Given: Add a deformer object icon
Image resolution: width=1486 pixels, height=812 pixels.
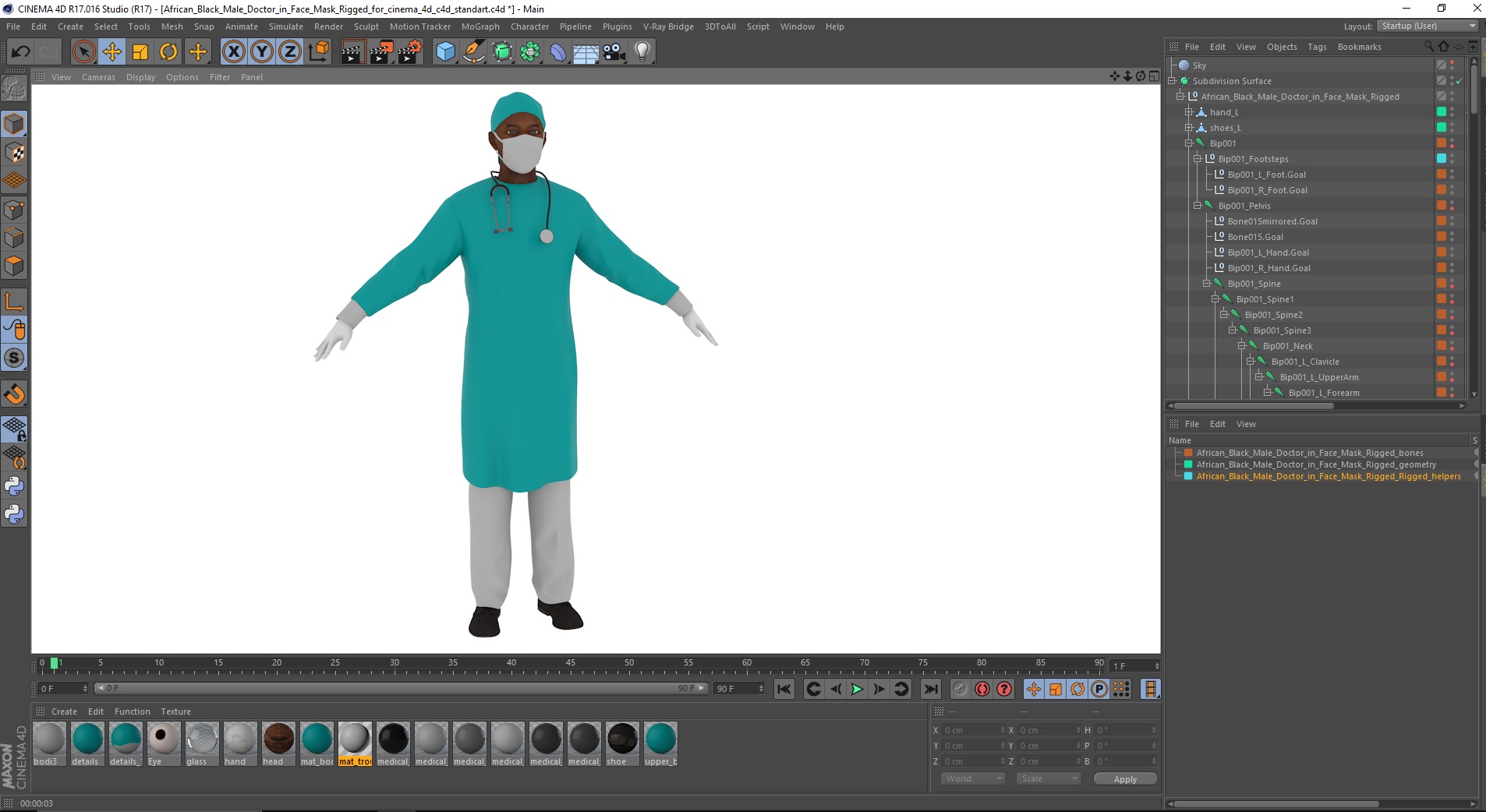Looking at the screenshot, I should click(558, 52).
